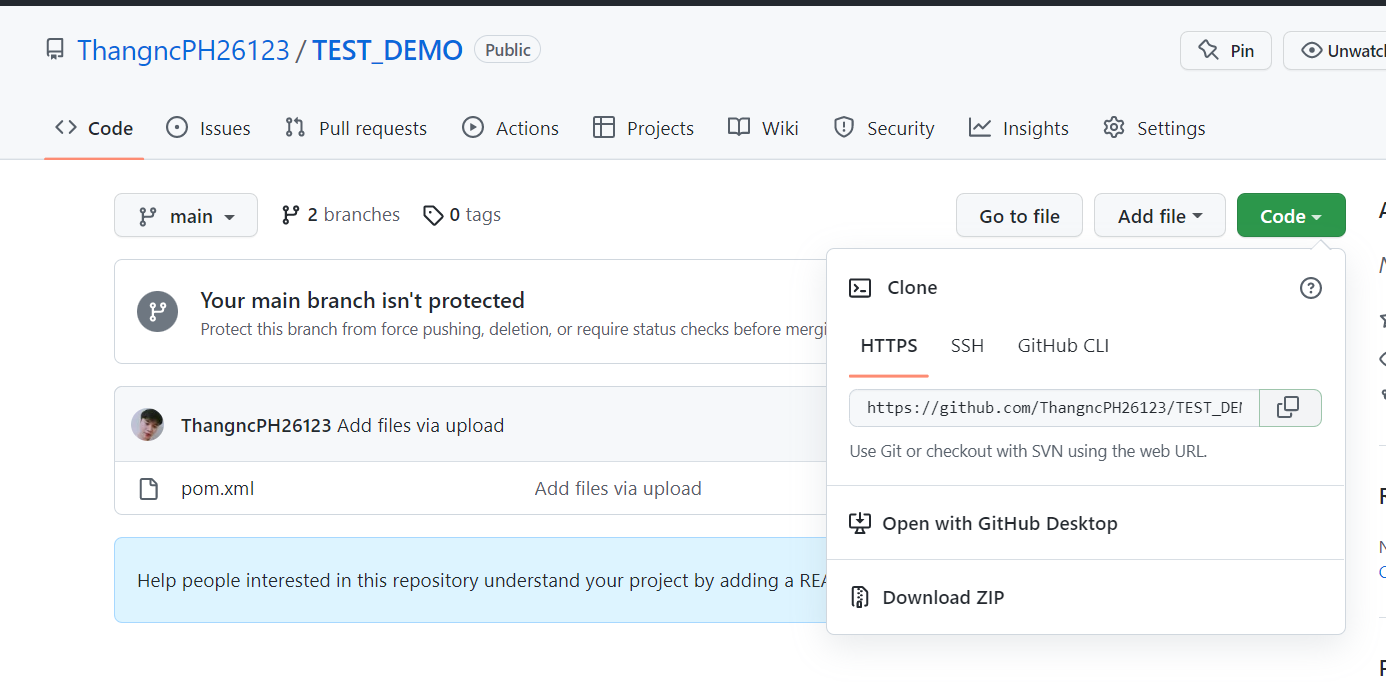Click the README suggestion banner text
Image resolution: width=1386 pixels, height=682 pixels.
tap(481, 580)
